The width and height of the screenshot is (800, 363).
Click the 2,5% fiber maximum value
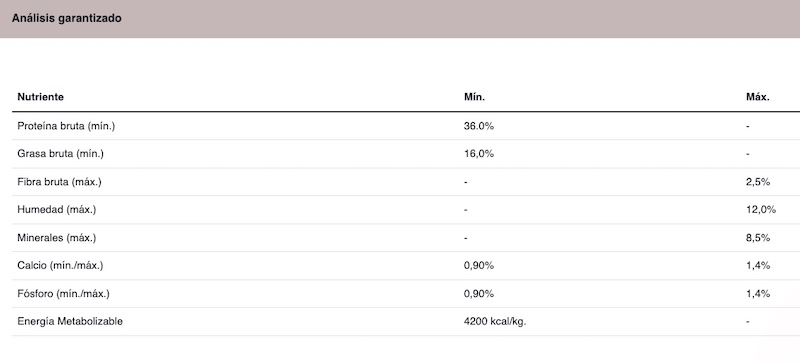[x=758, y=182]
